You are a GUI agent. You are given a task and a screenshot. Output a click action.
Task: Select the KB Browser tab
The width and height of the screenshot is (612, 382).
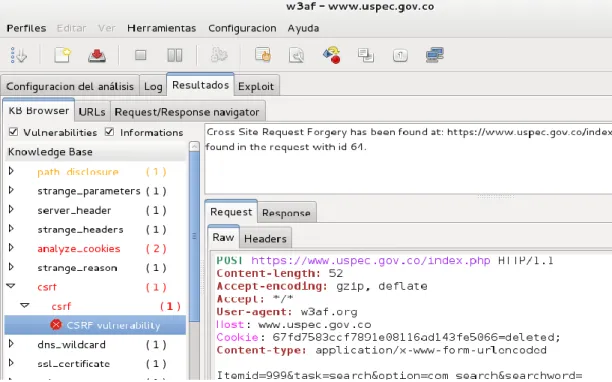[39, 111]
